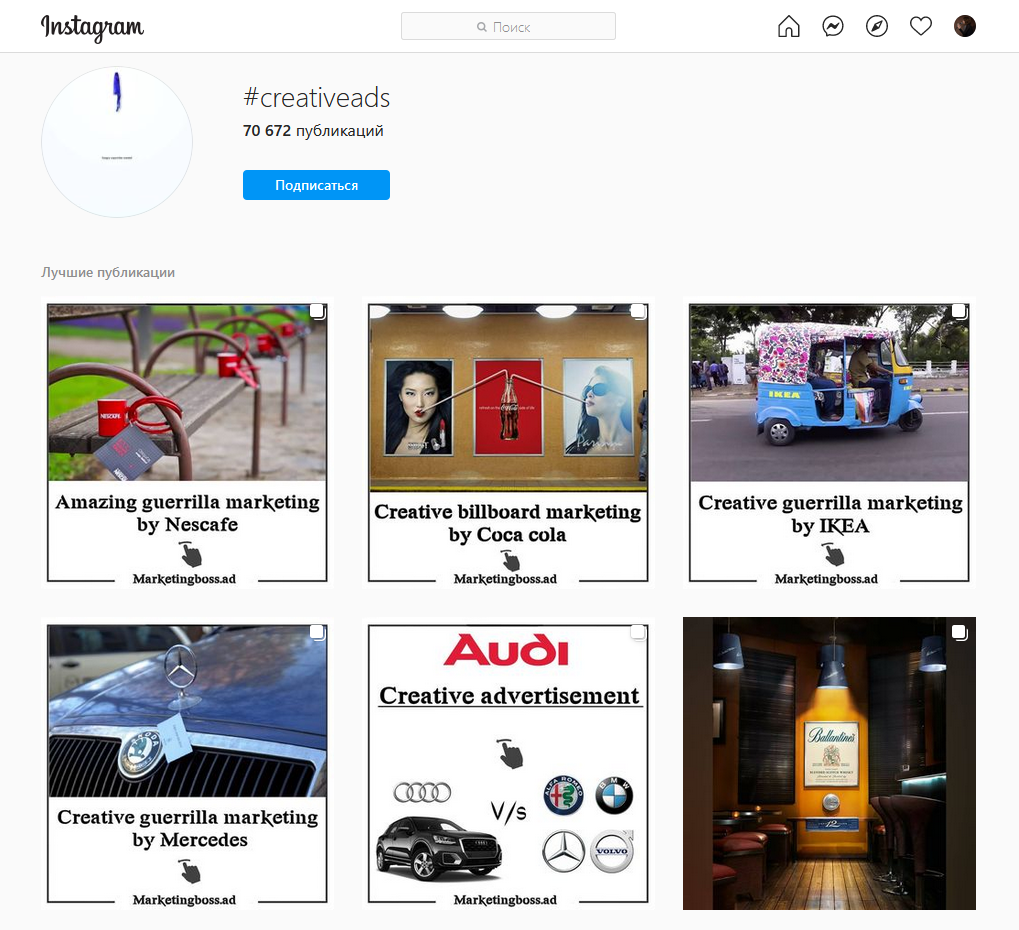
Task: Click the carousel icon on Nescafe post
Action: 317,311
